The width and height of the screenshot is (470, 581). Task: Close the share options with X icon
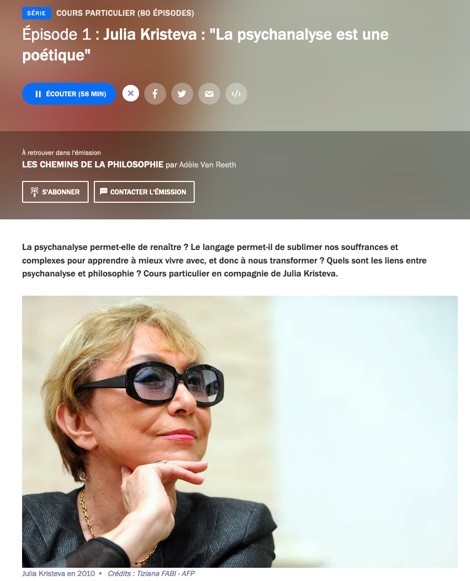[x=130, y=93]
